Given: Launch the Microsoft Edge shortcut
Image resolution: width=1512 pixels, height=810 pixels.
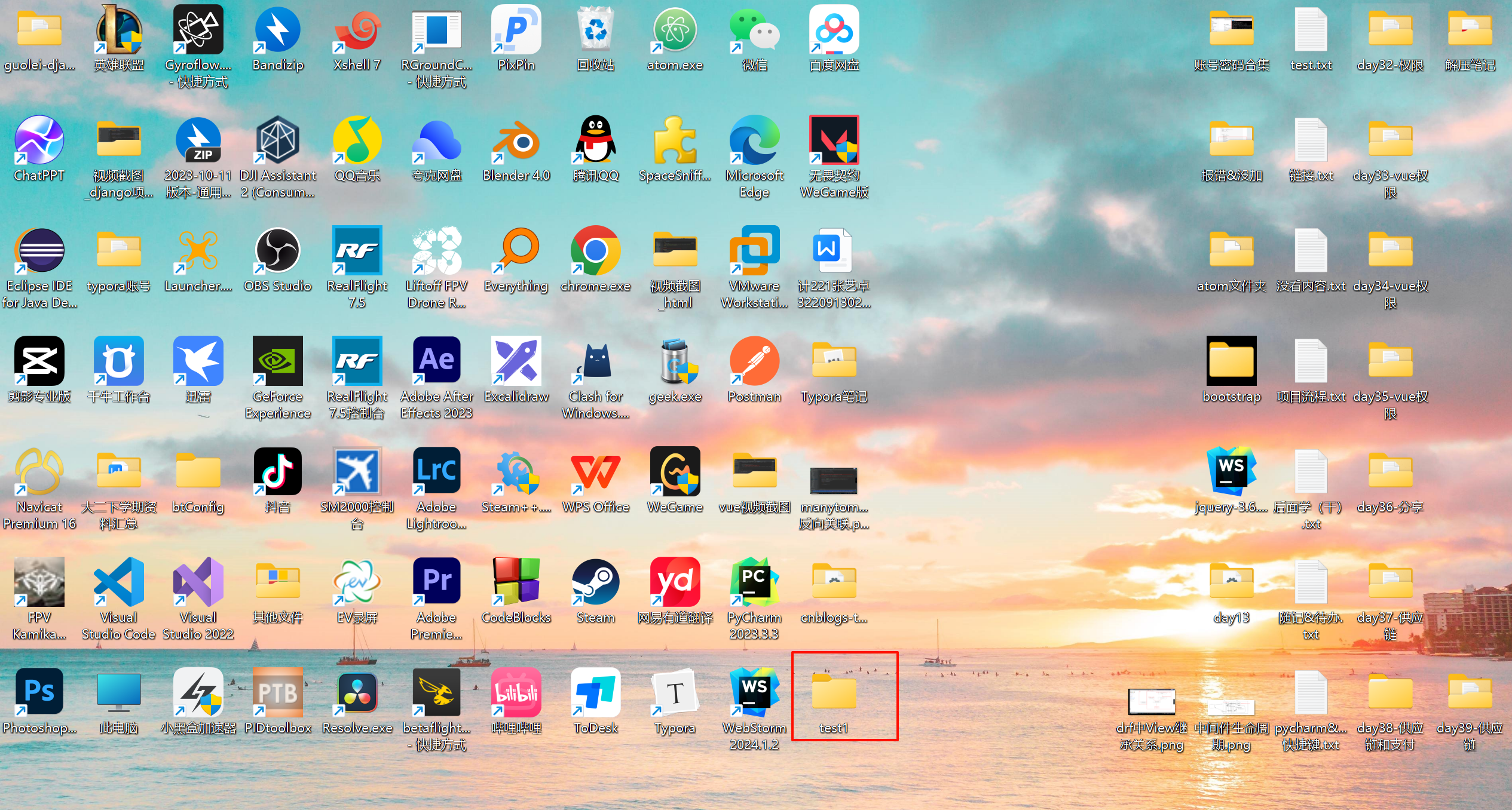Looking at the screenshot, I should pos(755,140).
